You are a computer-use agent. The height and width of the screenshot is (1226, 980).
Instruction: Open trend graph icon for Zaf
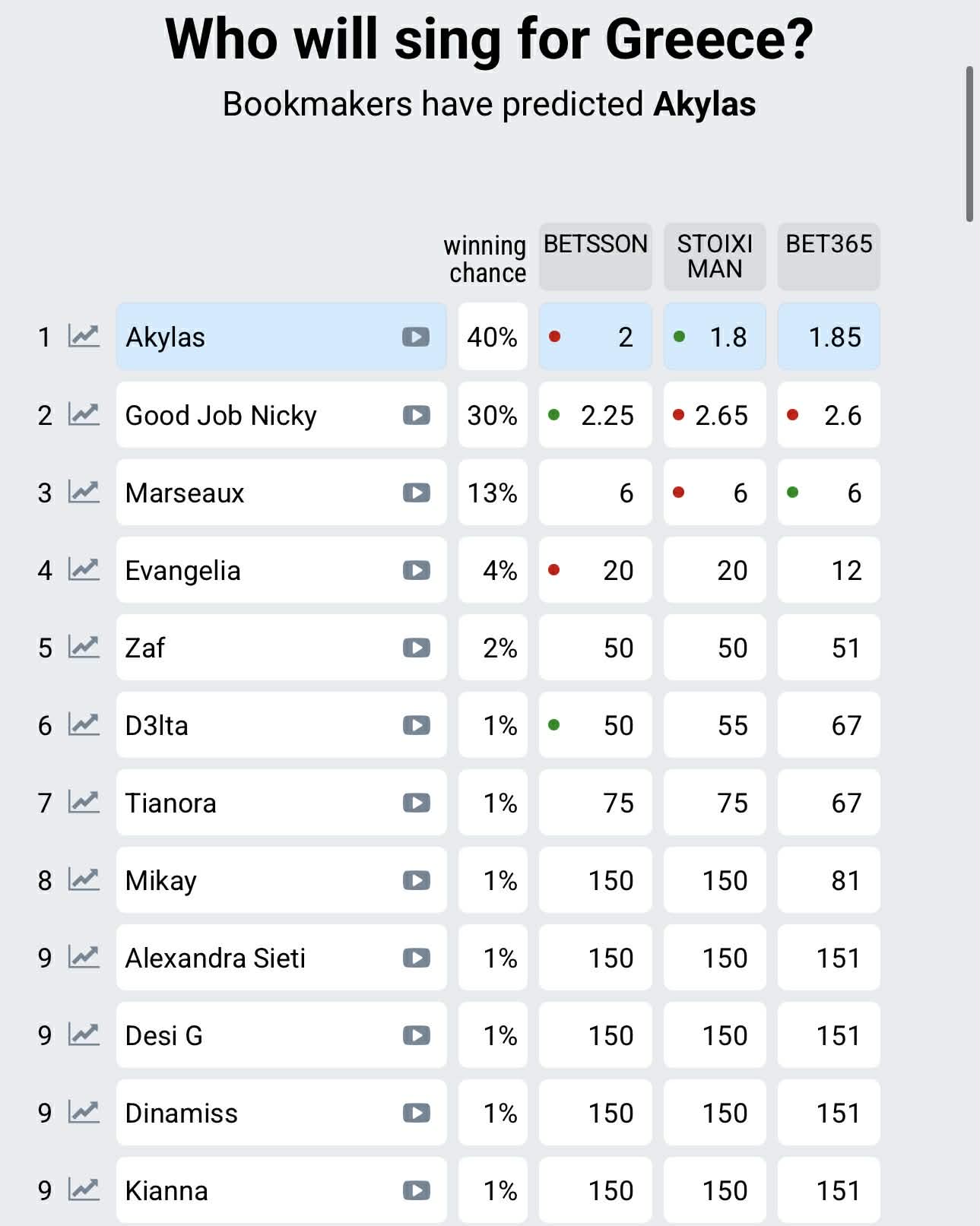pos(84,648)
